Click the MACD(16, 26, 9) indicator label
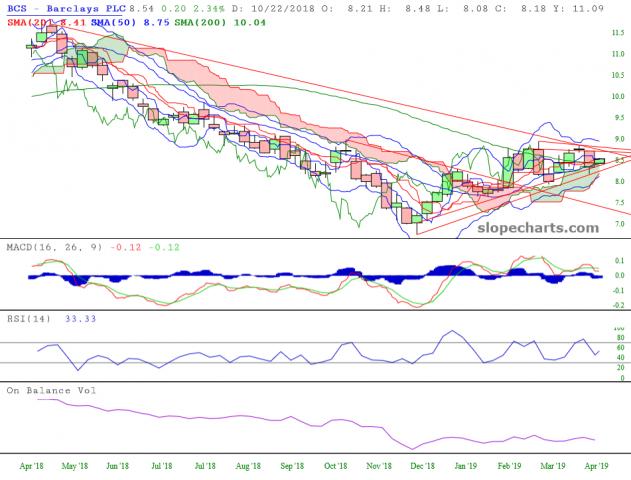 coord(54,247)
